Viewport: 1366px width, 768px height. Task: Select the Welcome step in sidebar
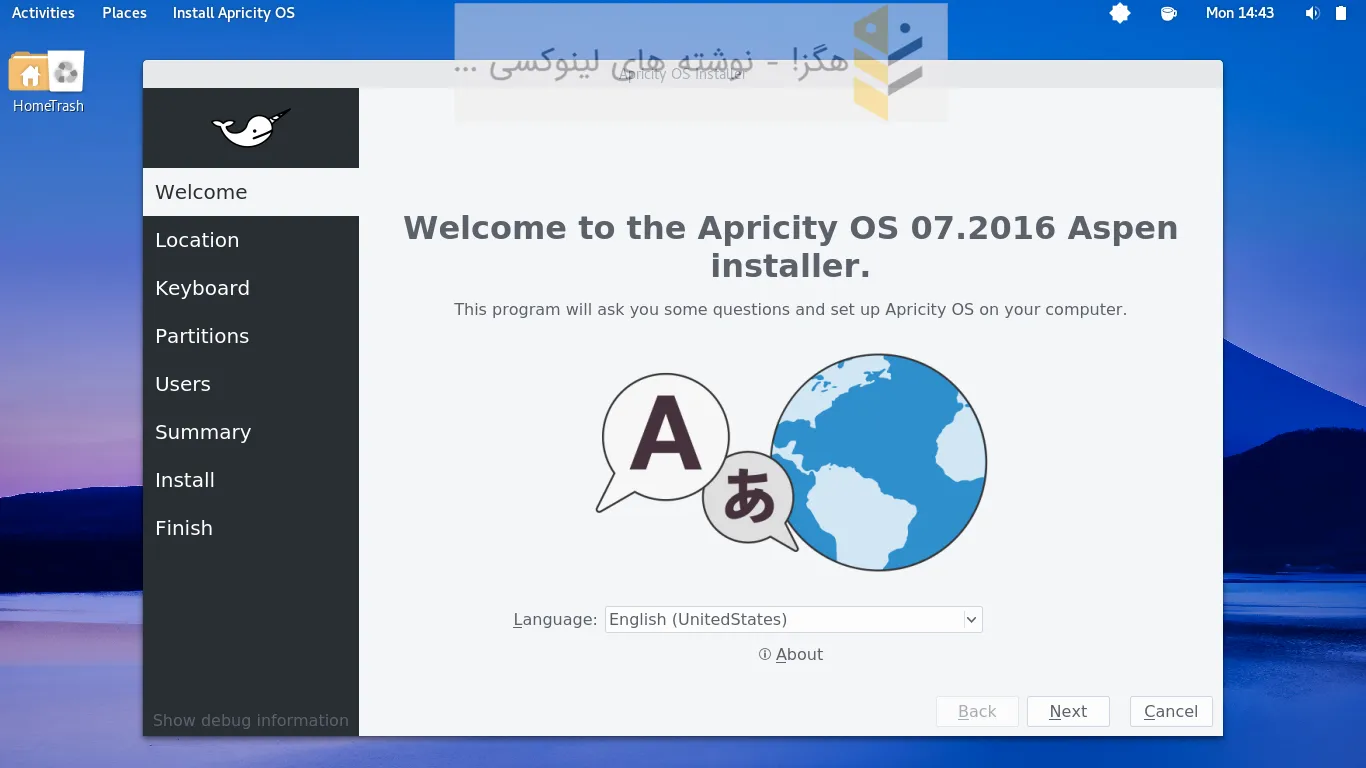(251, 192)
